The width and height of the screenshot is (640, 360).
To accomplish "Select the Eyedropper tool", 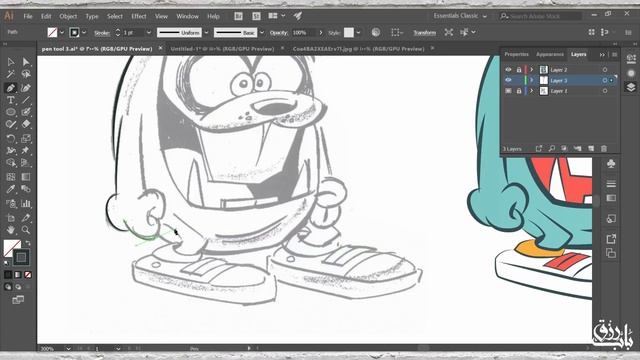I will click(11, 189).
